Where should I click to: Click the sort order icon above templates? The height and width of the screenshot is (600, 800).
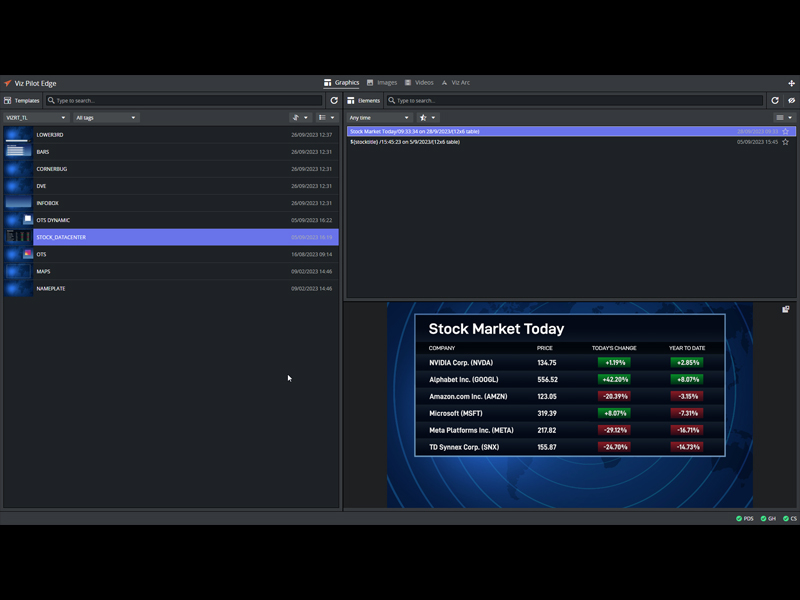[x=297, y=117]
